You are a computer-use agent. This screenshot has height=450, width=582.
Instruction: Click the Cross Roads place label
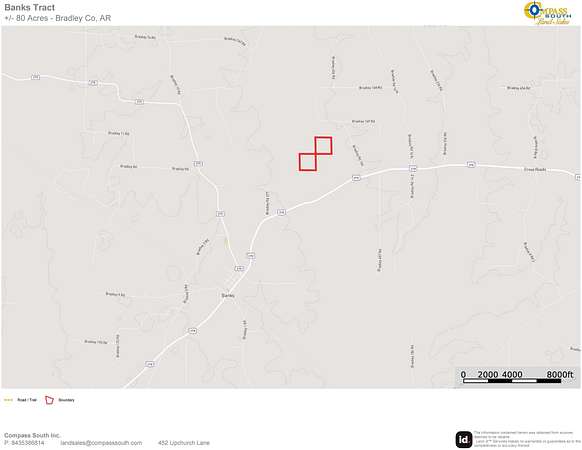(535, 169)
